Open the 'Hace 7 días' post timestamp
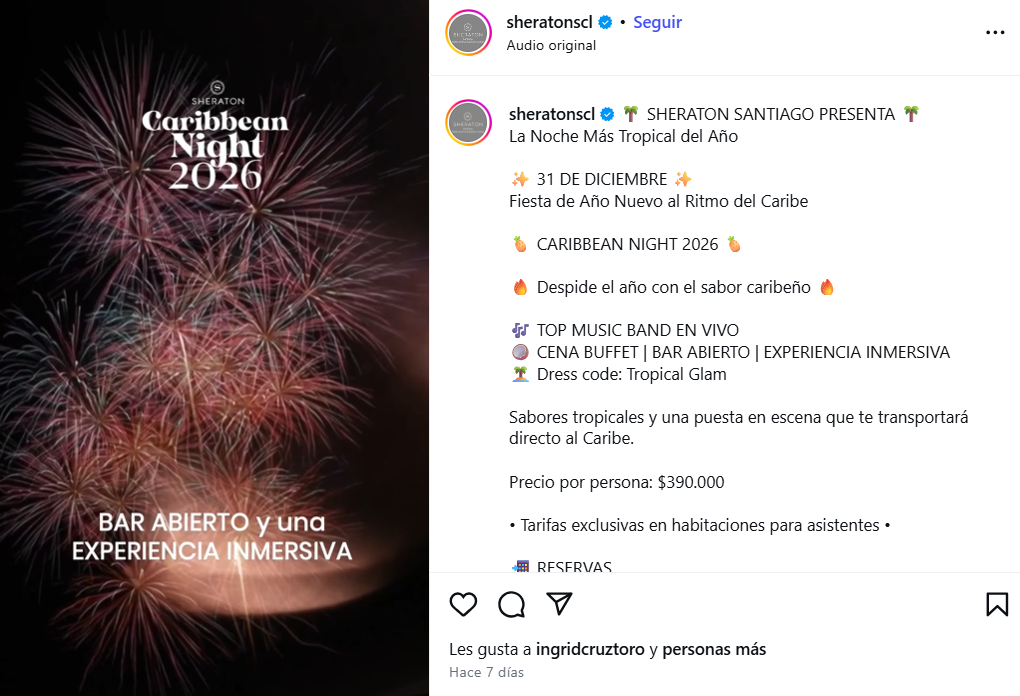This screenshot has height=696, width=1020. click(x=486, y=672)
